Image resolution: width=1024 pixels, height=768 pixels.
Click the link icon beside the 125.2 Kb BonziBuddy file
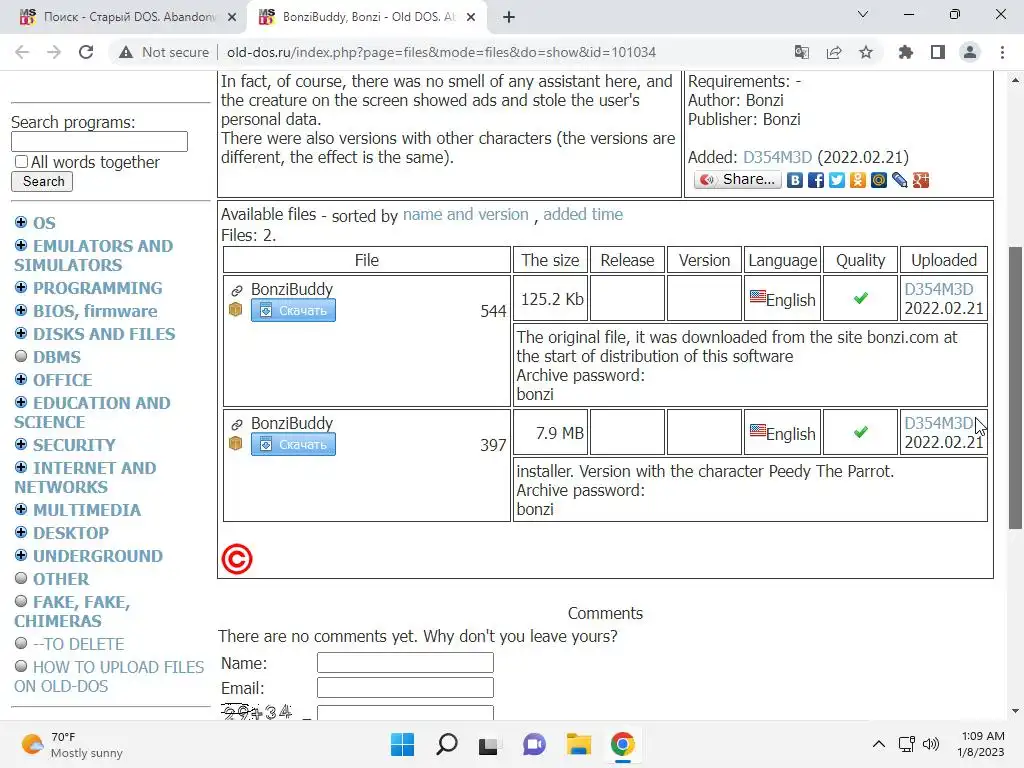click(236, 290)
